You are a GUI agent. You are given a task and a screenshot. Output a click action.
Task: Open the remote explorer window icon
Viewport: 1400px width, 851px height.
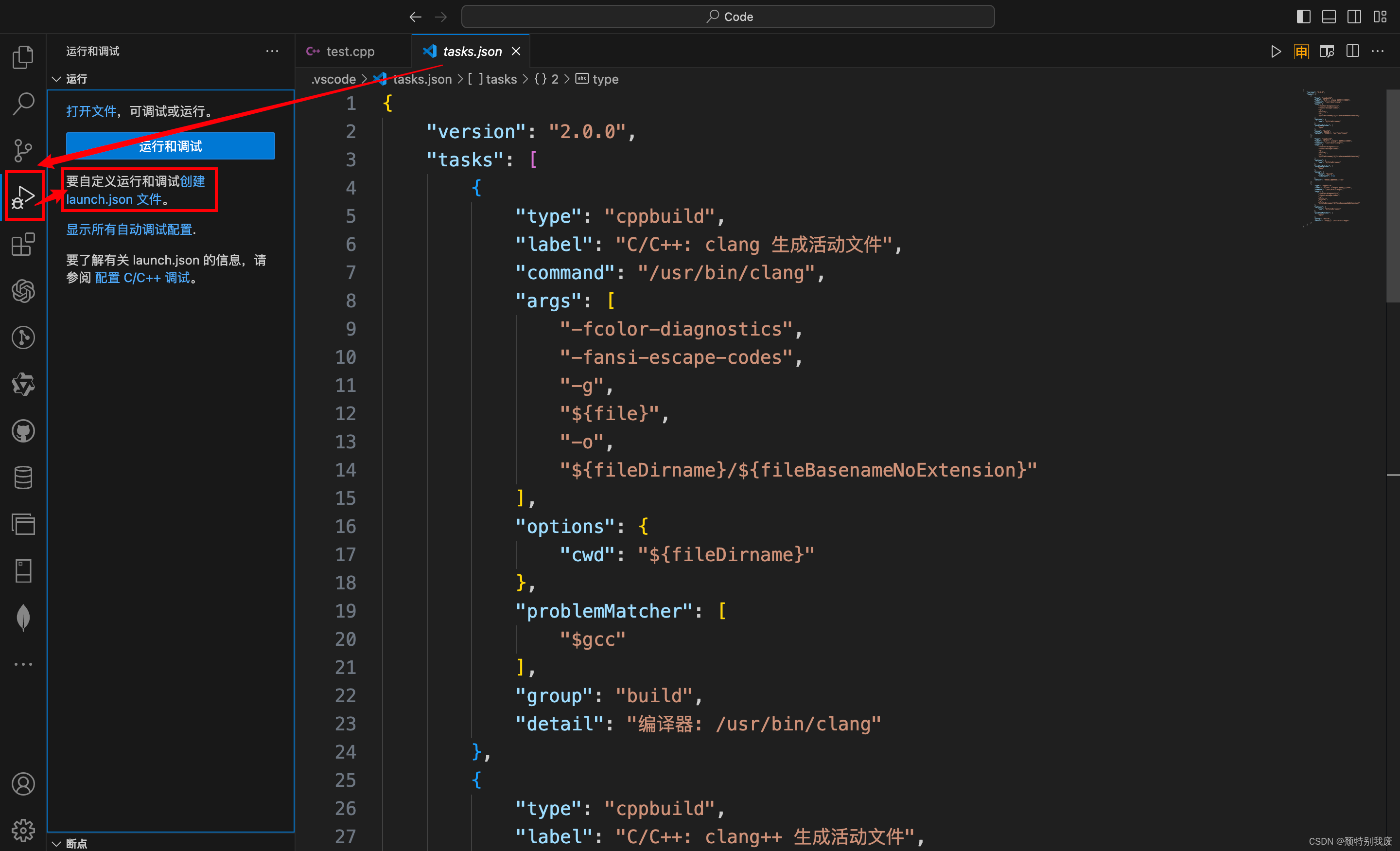coord(23,524)
